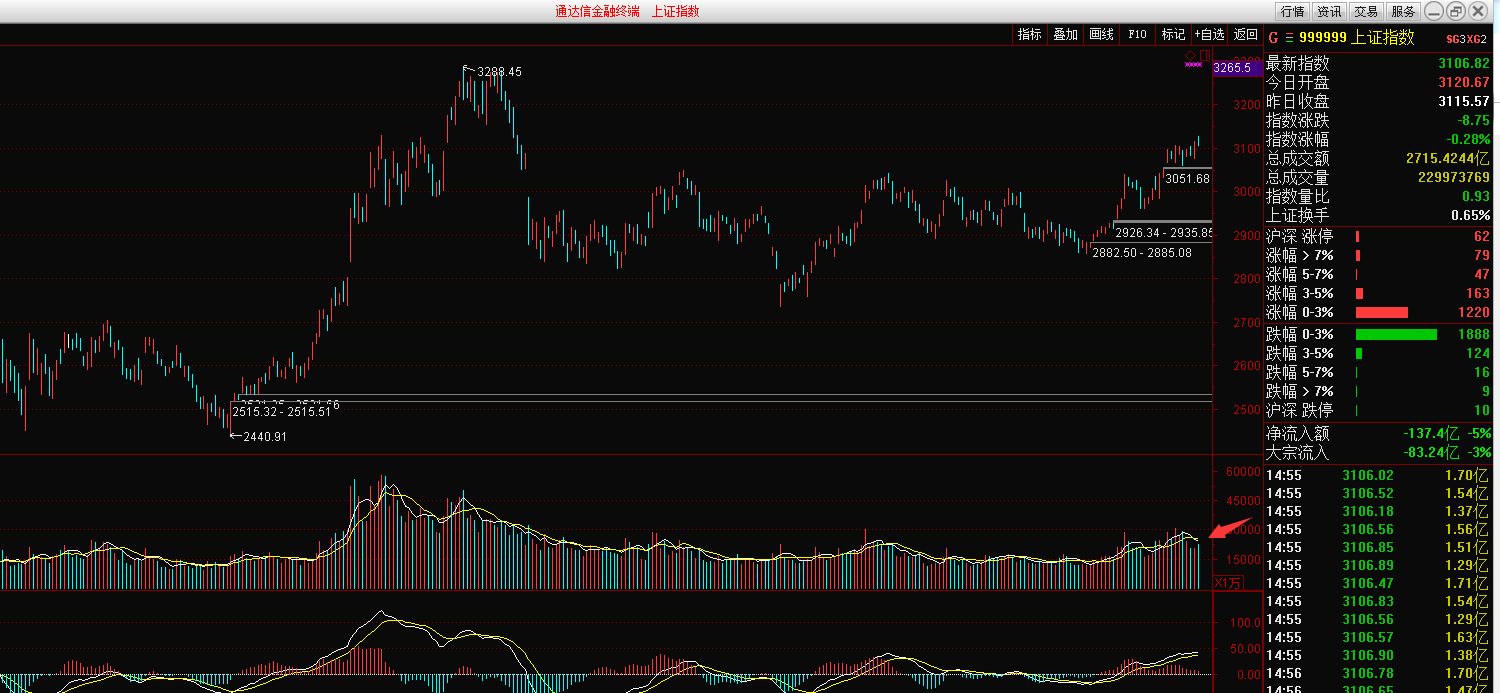Click the 2926.34 - 2935.85 gap label
This screenshot has width=1500, height=693.
1163,232
